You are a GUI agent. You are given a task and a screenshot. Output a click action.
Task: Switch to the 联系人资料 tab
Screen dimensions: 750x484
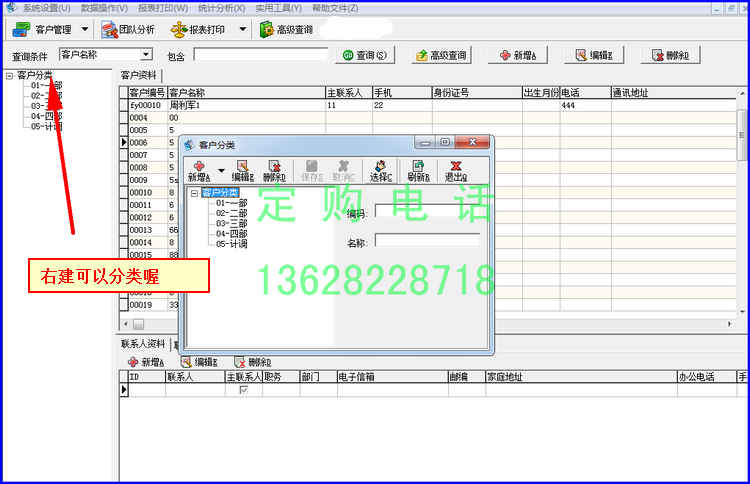pyautogui.click(x=143, y=344)
